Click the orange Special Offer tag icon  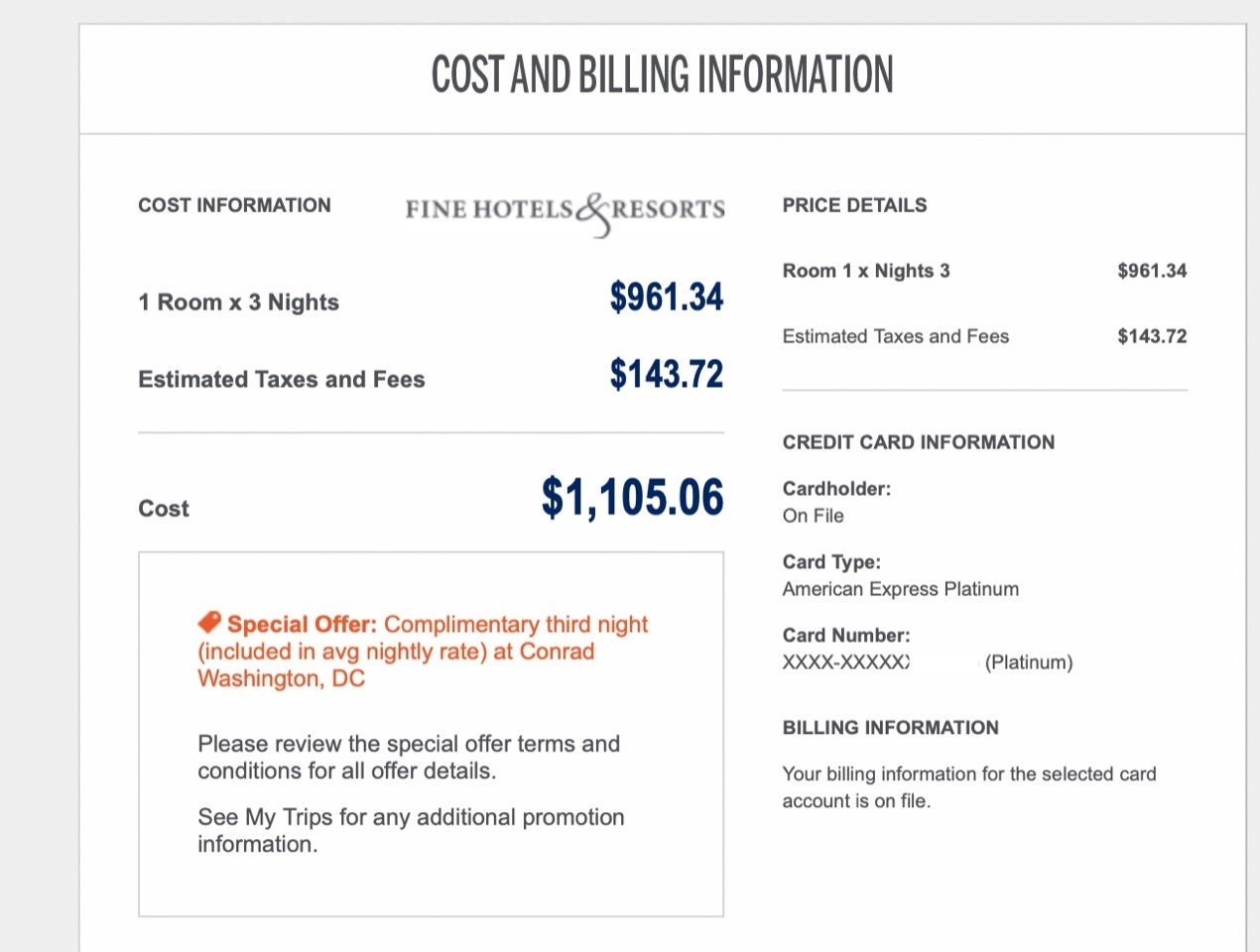209,623
